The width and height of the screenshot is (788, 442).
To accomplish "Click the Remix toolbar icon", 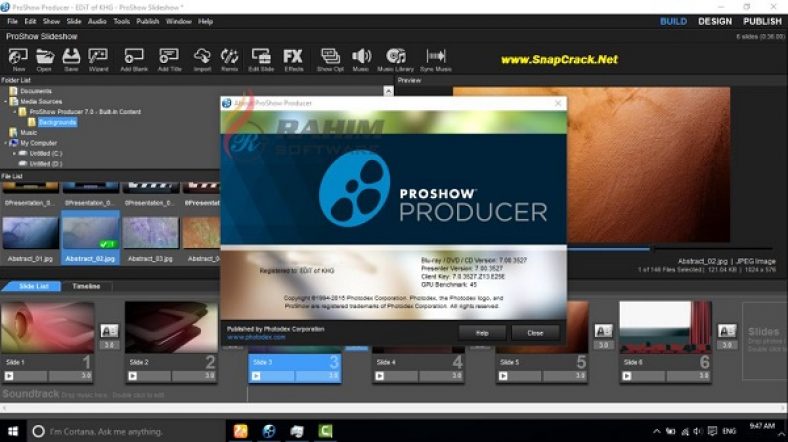I will pyautogui.click(x=229, y=58).
